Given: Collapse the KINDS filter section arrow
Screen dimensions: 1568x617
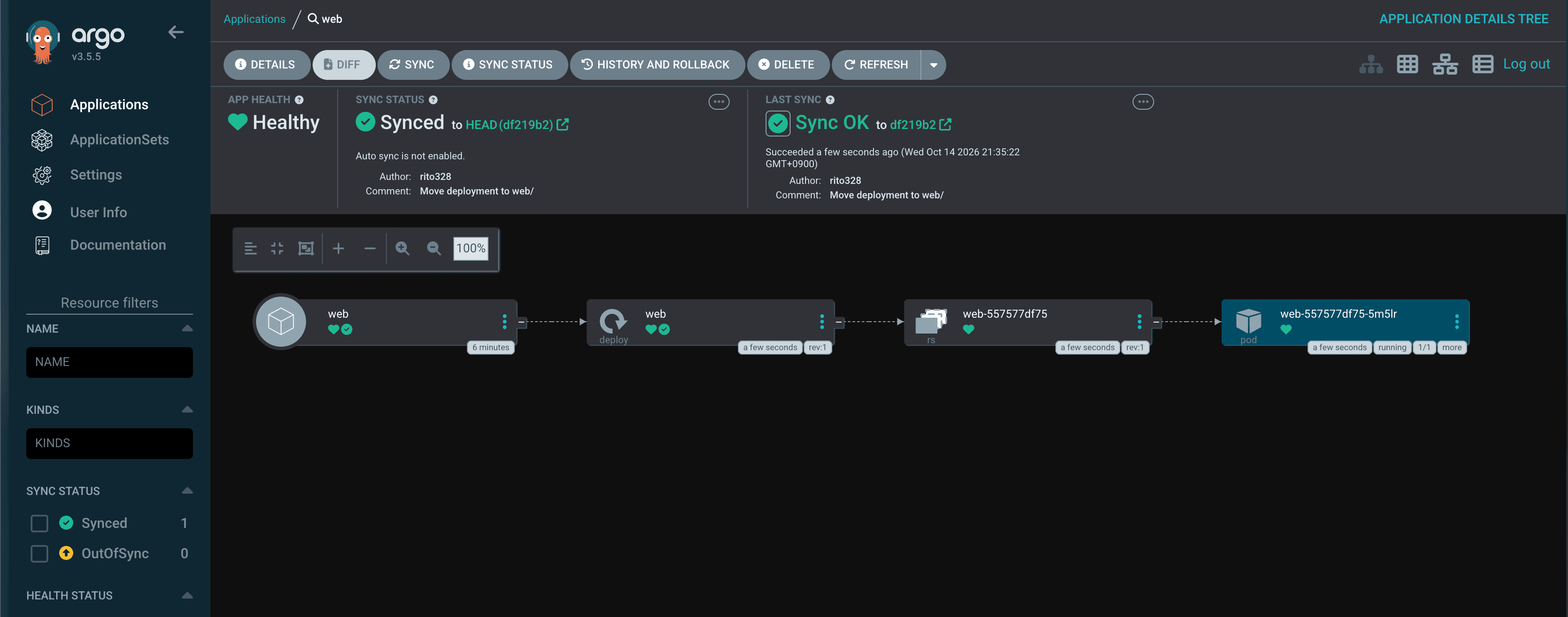Looking at the screenshot, I should tap(187, 409).
